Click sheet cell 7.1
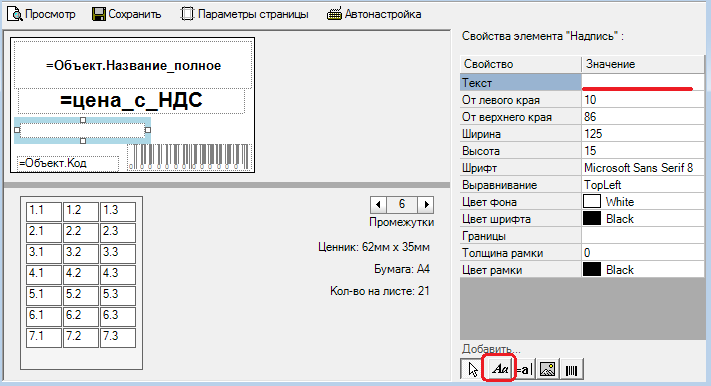Screen dimensions: 711x386 (44, 337)
